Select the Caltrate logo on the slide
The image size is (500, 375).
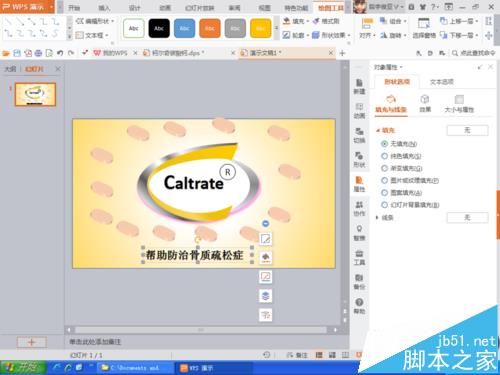[x=199, y=183]
